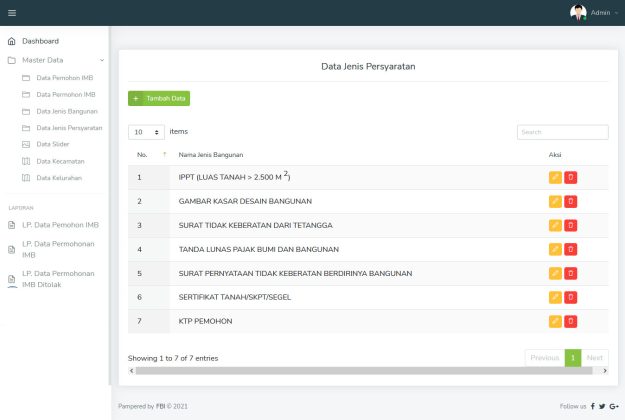Go to Dashboard in sidebar

coord(40,41)
